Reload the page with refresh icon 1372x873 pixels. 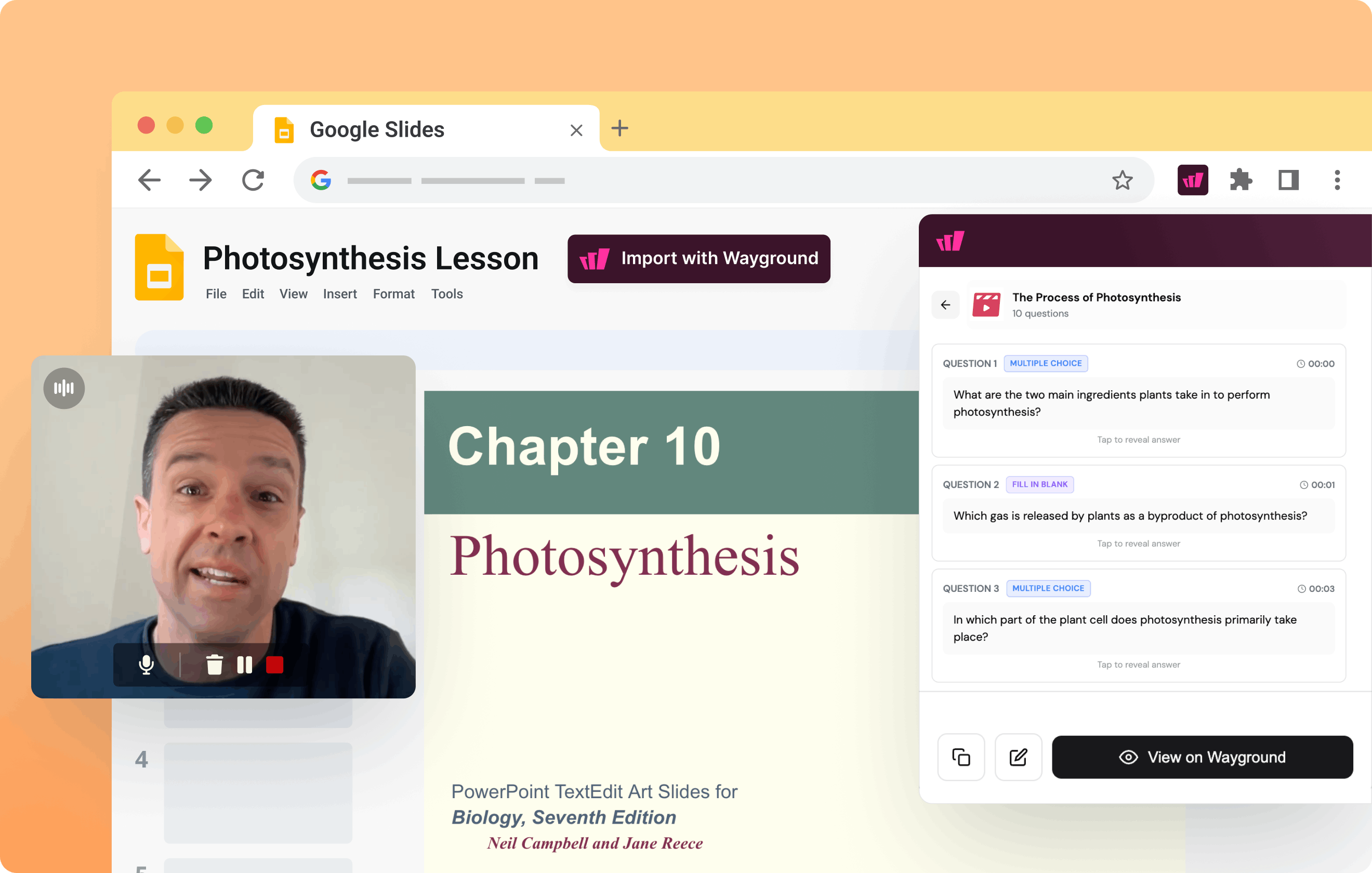pos(253,180)
